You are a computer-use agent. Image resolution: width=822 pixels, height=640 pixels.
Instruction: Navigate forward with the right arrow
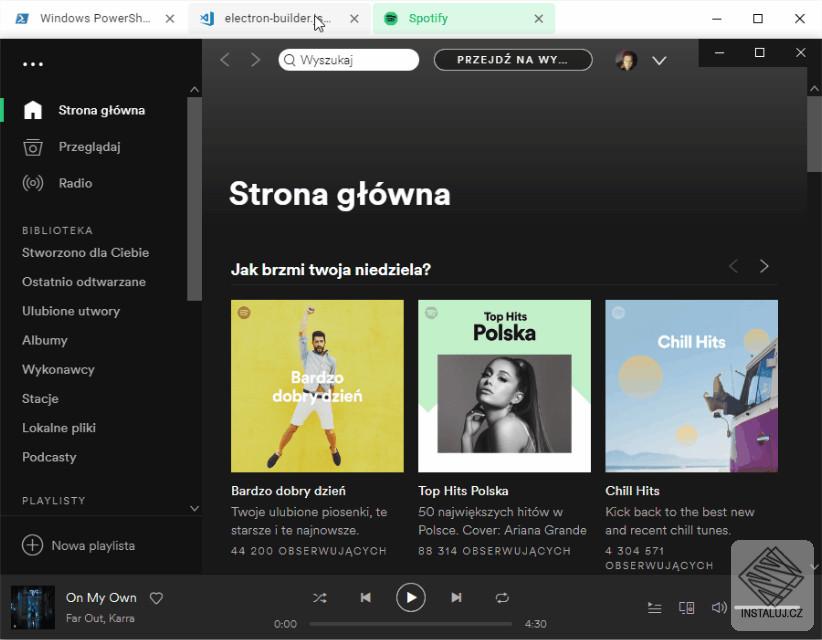255,60
